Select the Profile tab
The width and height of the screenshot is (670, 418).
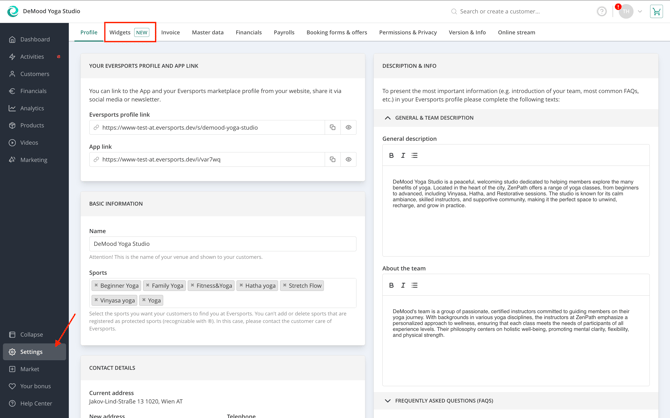click(x=89, y=32)
